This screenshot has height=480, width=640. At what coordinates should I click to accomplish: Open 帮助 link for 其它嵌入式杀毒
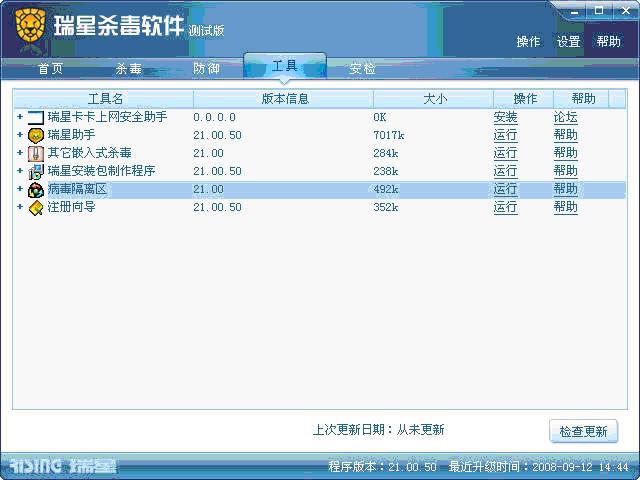565,153
